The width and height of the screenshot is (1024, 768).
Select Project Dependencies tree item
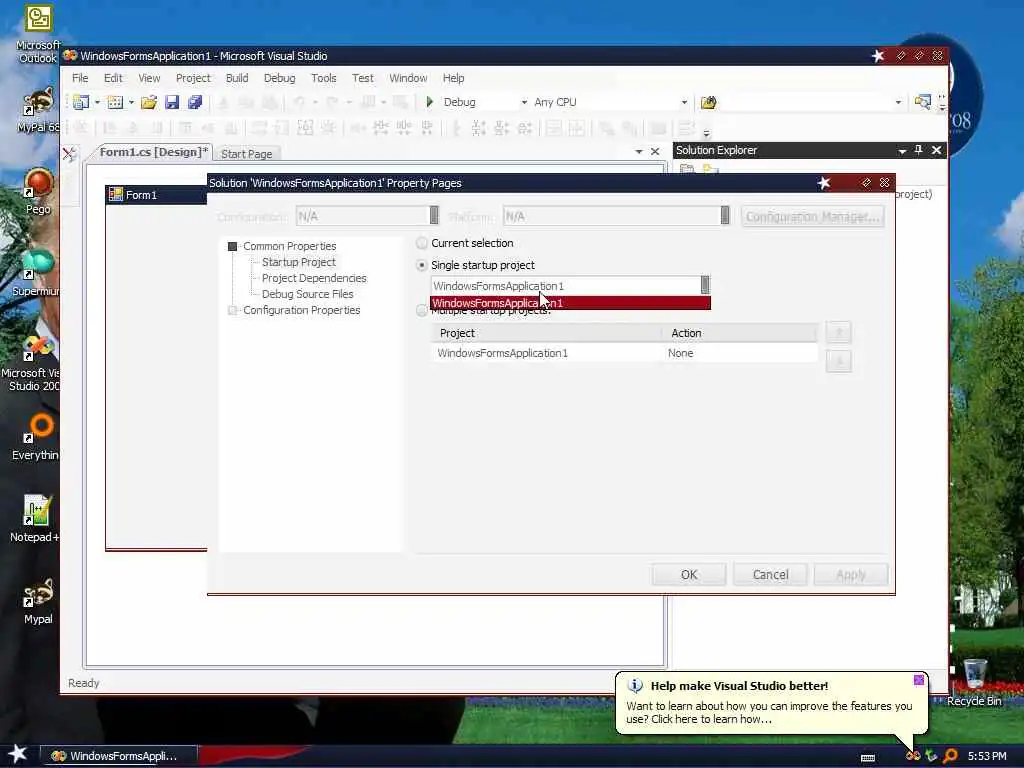[314, 278]
